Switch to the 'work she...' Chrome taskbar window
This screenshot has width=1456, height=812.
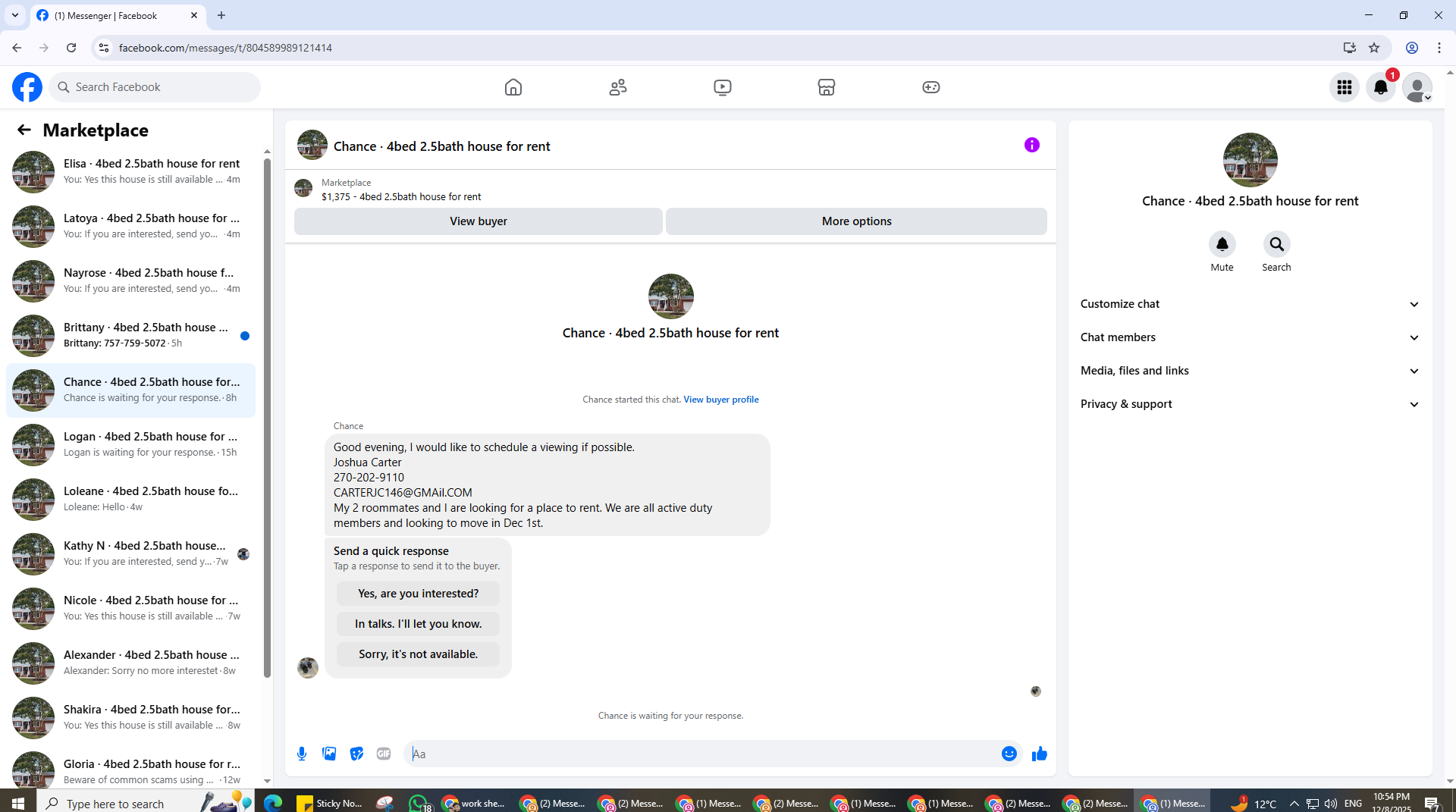click(x=474, y=803)
